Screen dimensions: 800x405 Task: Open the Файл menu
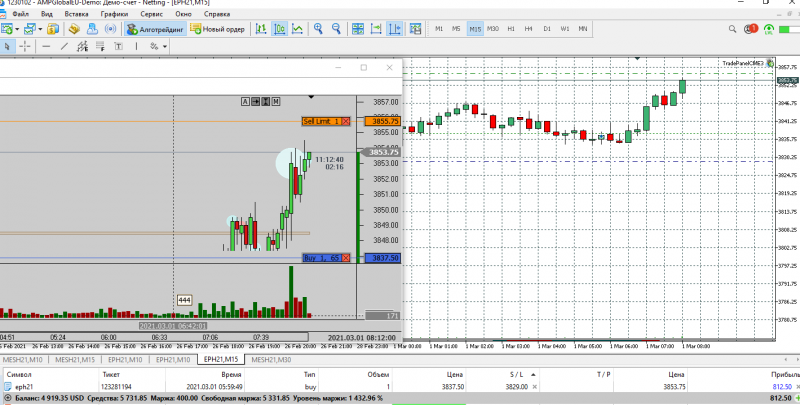pyautogui.click(x=20, y=14)
